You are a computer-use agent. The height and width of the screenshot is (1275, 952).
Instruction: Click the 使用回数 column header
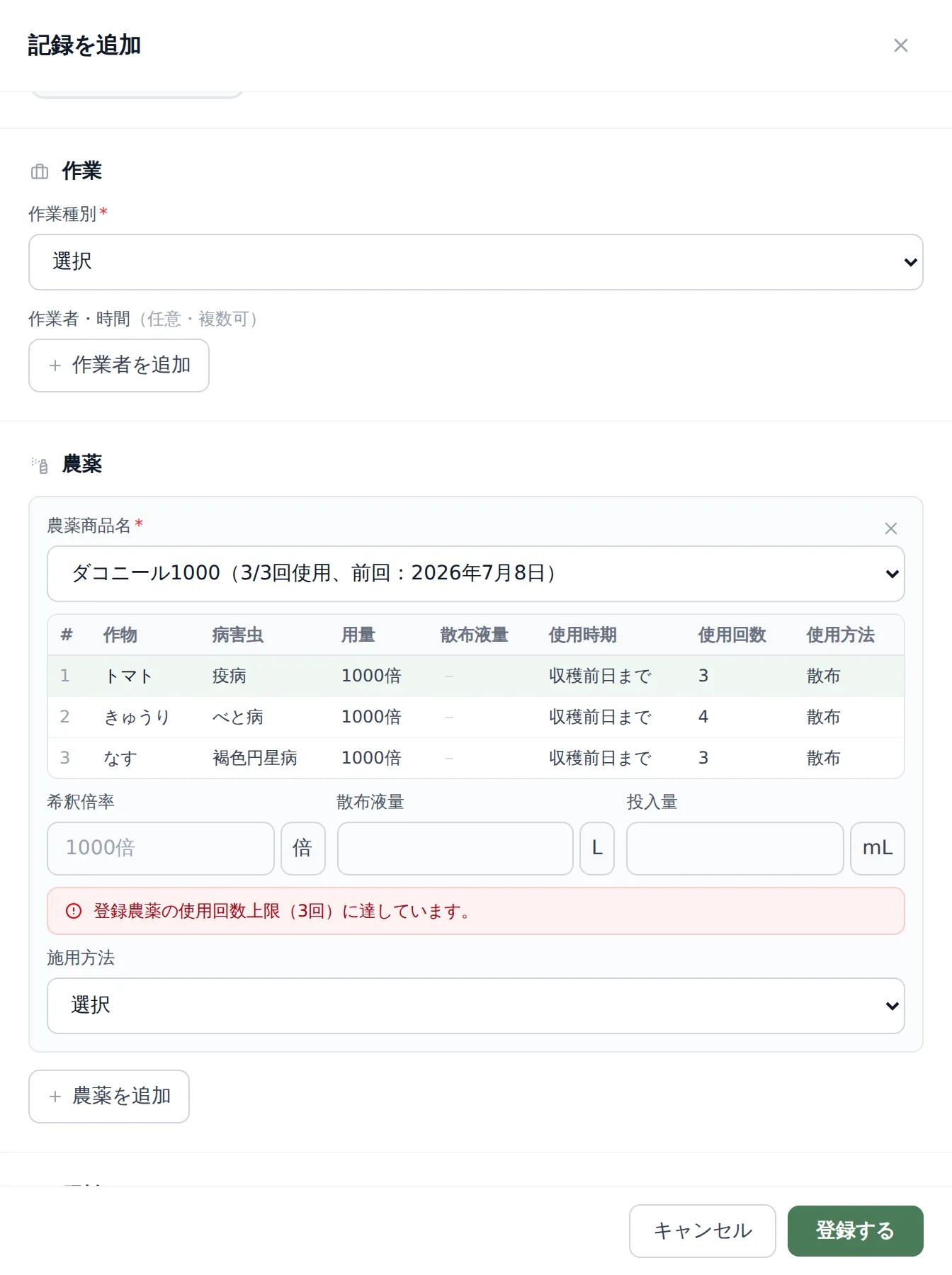pyautogui.click(x=732, y=635)
